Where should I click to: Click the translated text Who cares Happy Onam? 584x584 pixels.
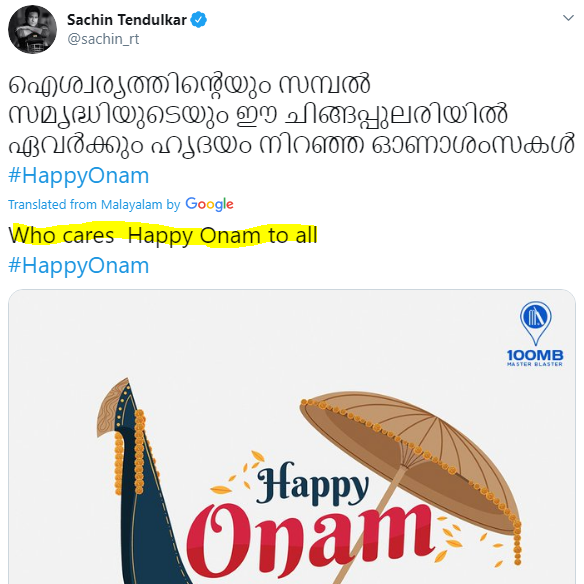[x=163, y=235]
